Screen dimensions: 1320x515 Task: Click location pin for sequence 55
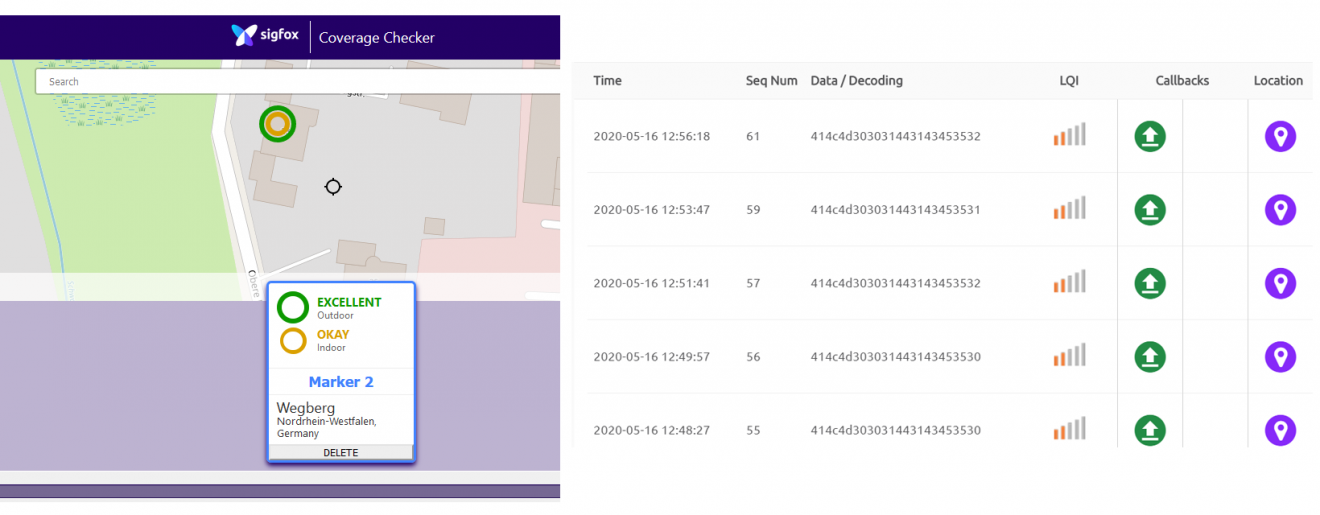(x=1280, y=430)
